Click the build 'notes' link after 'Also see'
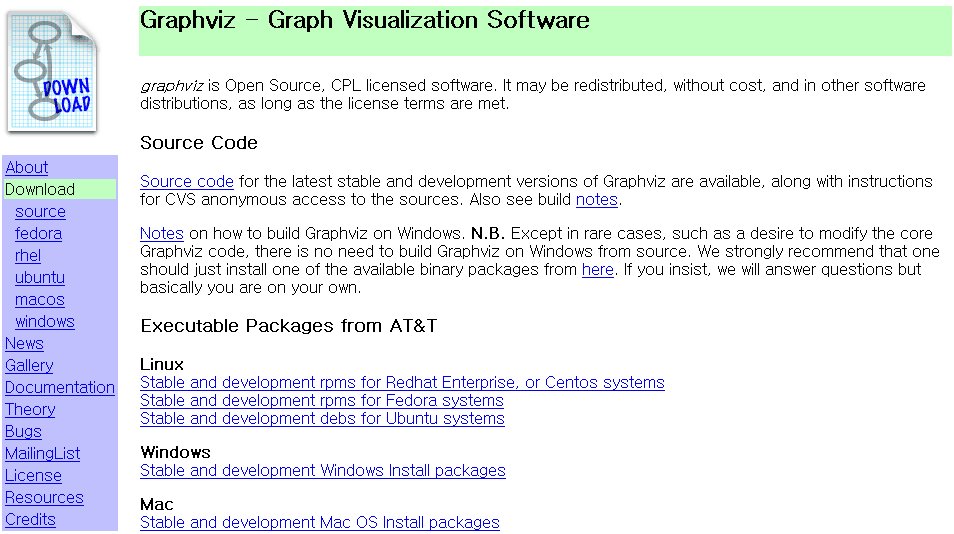 click(x=597, y=199)
